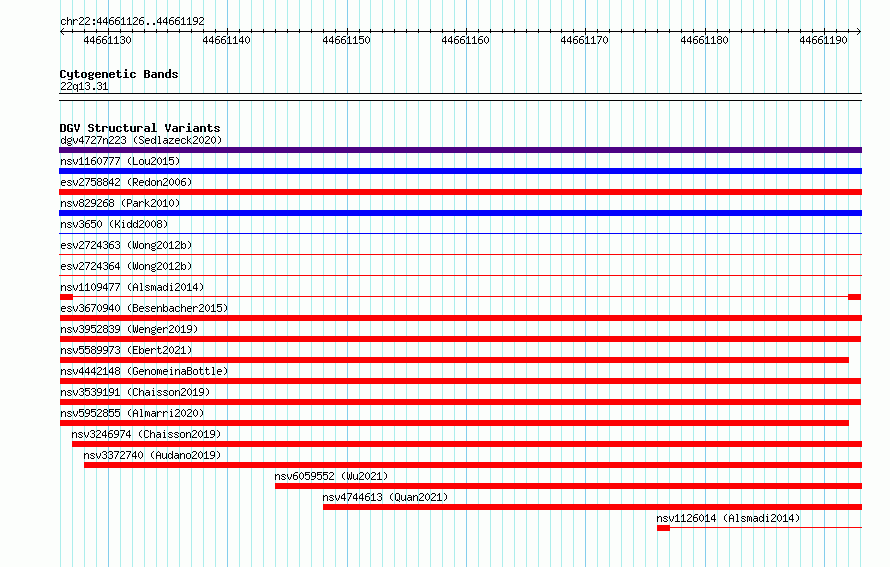Click the red nsv3372740 variant bar
The width and height of the screenshot is (890, 567).
[x=473, y=465]
